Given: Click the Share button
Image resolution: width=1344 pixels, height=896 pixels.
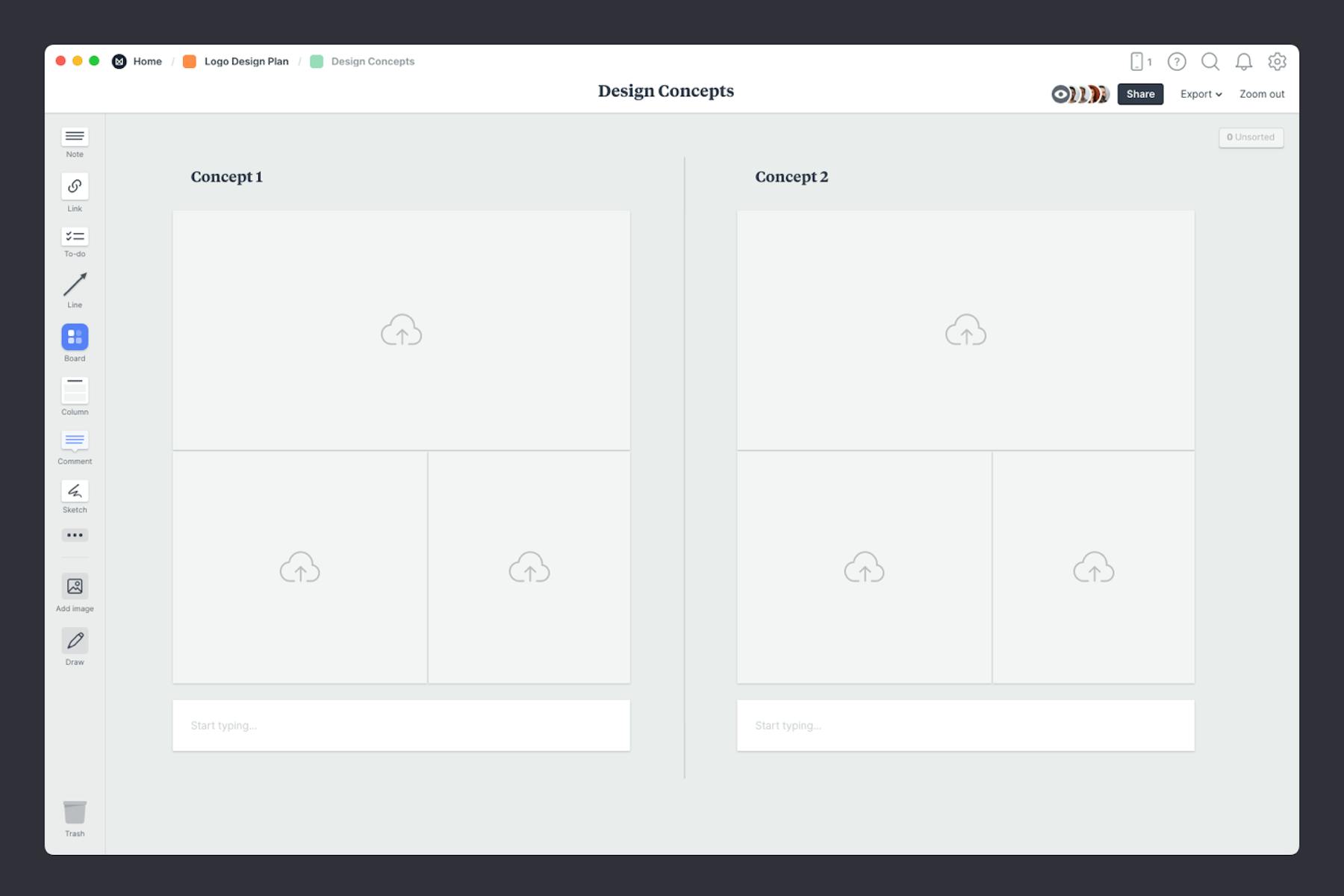Looking at the screenshot, I should [x=1140, y=94].
